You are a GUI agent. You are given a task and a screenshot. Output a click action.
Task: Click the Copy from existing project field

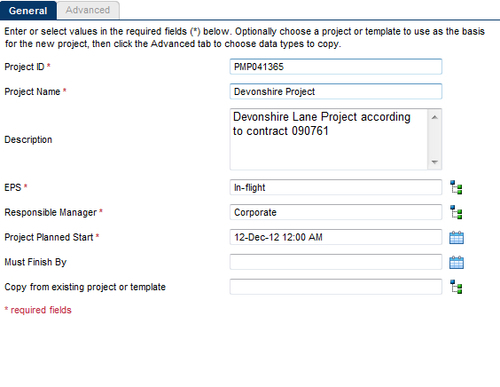(x=336, y=287)
